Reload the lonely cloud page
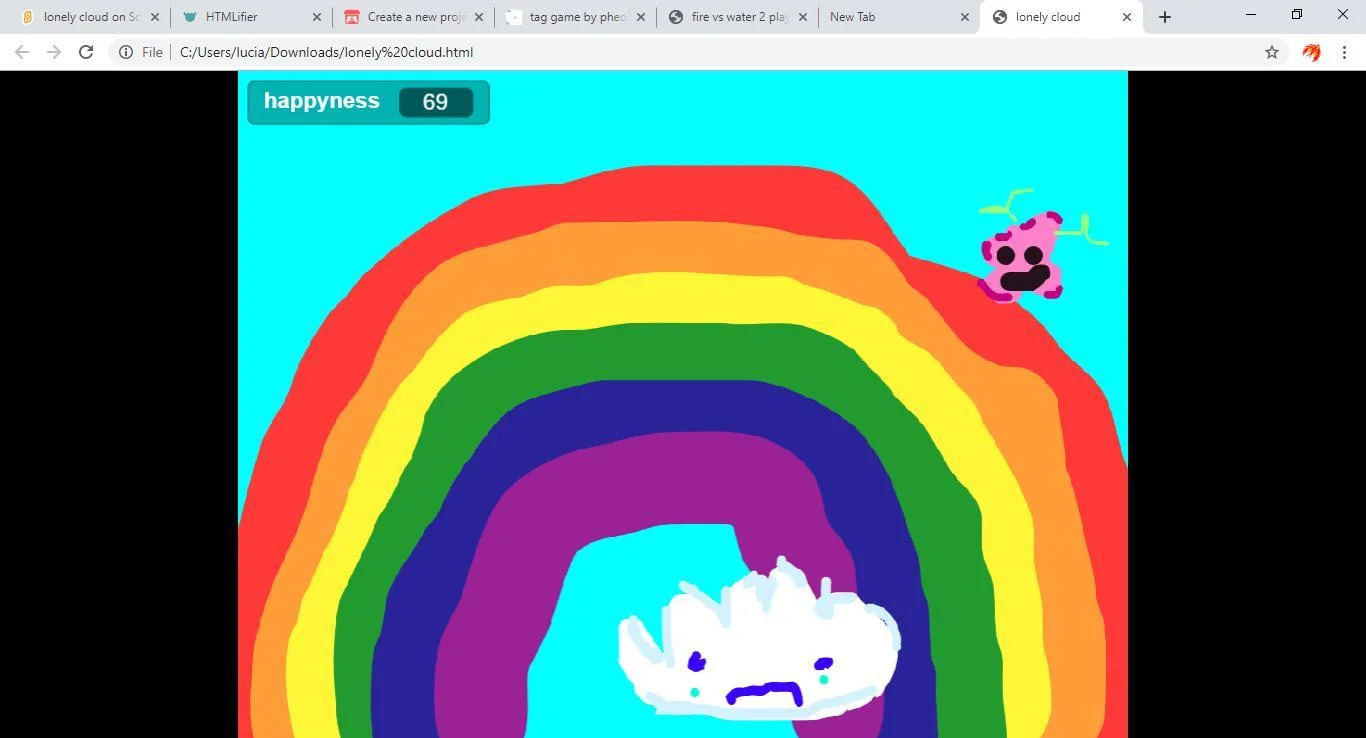The height and width of the screenshot is (738, 1366). pos(86,52)
